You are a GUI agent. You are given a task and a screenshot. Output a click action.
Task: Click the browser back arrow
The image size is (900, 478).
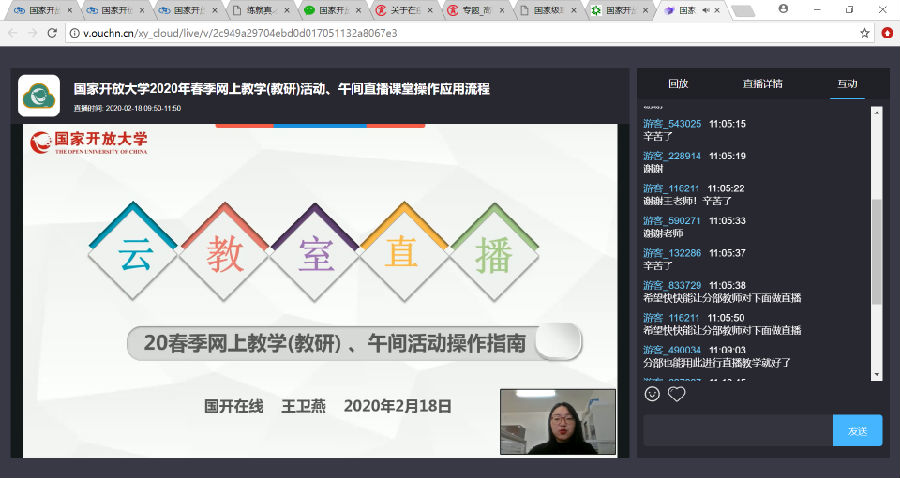tap(12, 33)
